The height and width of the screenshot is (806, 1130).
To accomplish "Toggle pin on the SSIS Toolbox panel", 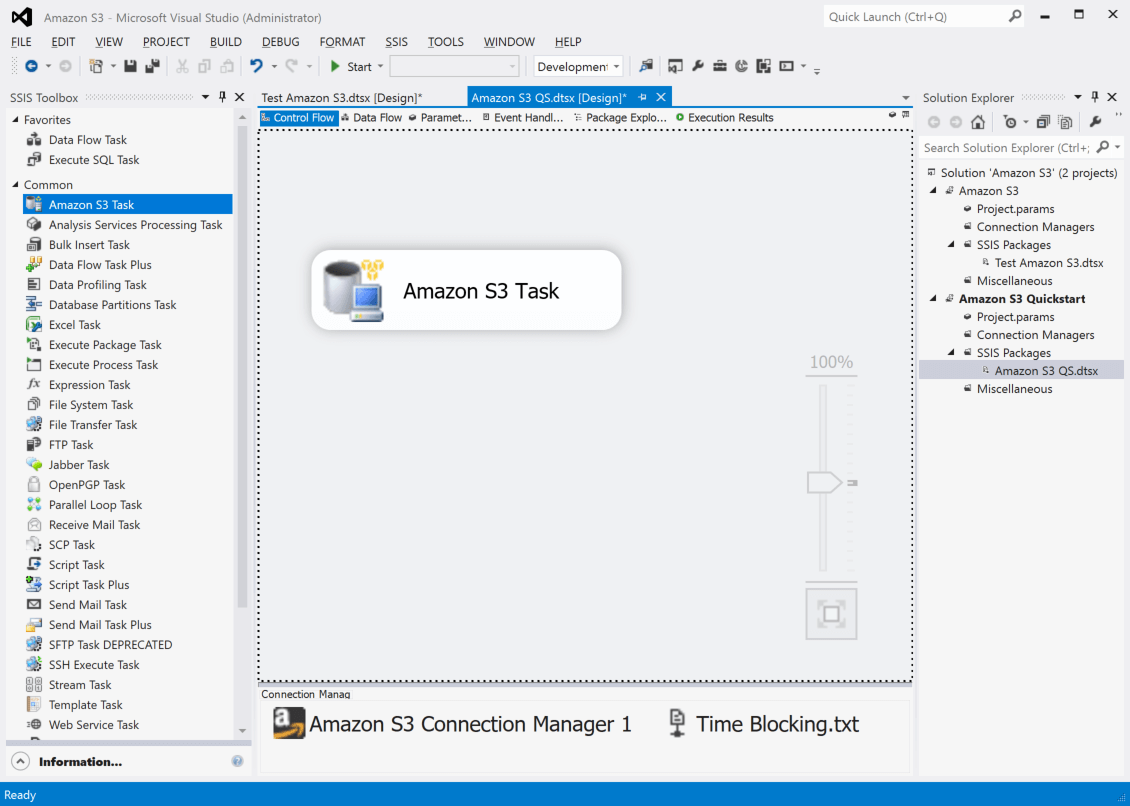I will [x=222, y=97].
